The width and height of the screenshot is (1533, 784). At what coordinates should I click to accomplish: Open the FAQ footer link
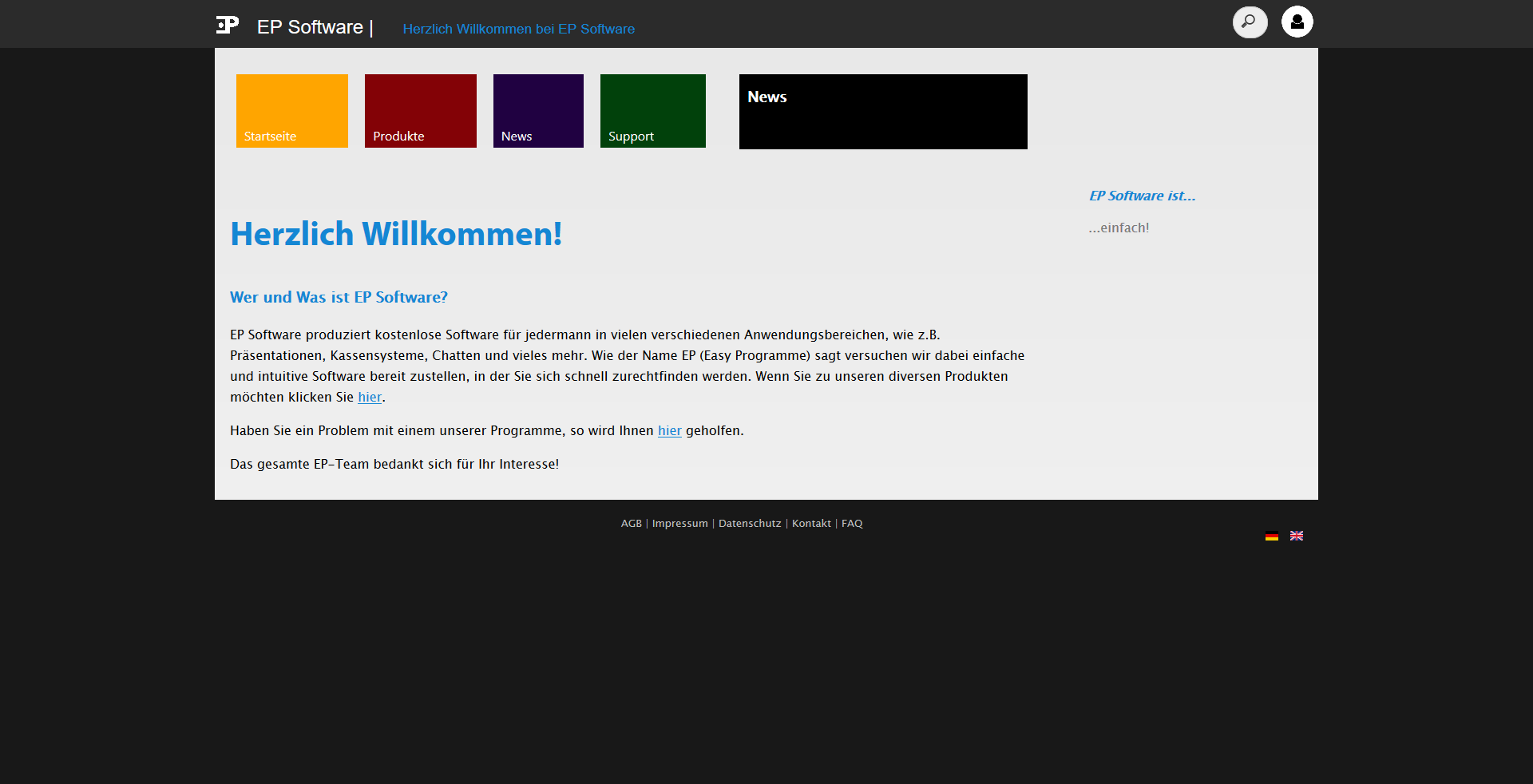tap(852, 524)
